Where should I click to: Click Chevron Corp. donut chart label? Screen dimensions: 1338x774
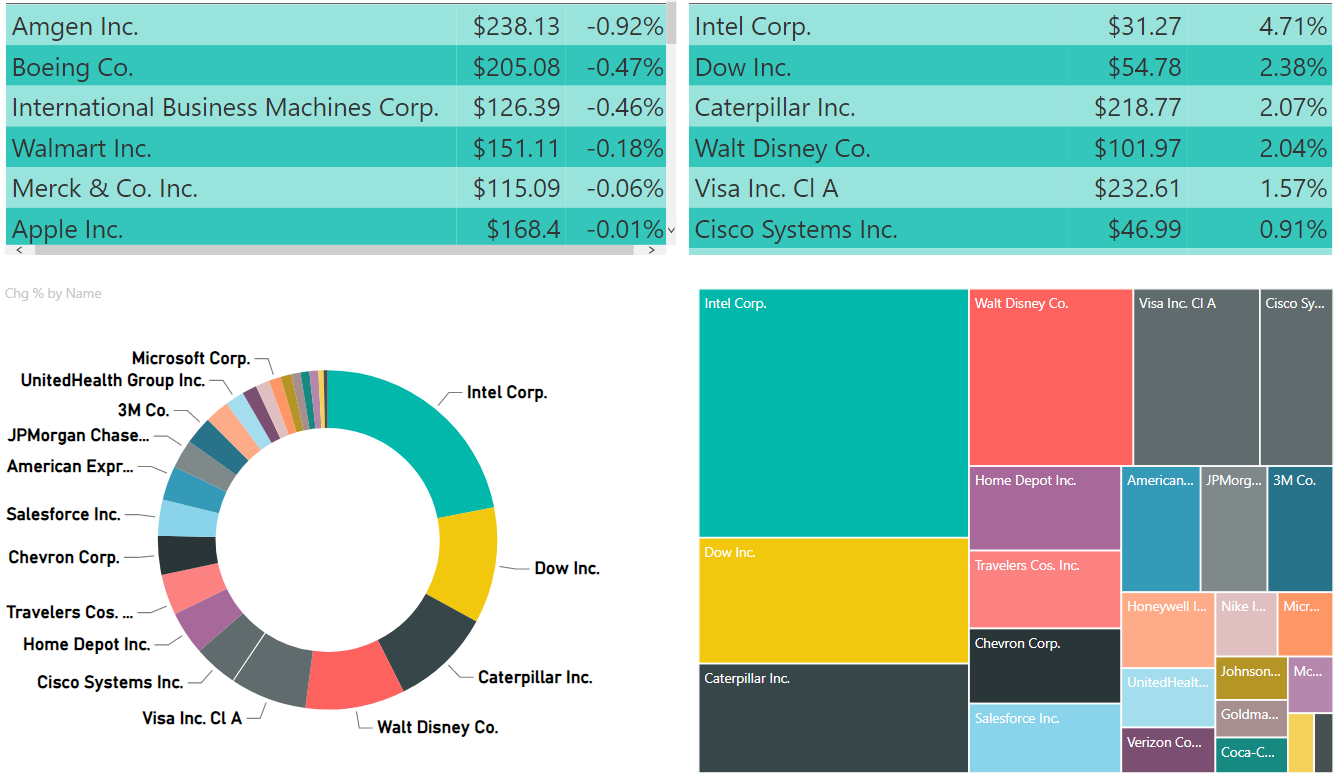coord(64,558)
